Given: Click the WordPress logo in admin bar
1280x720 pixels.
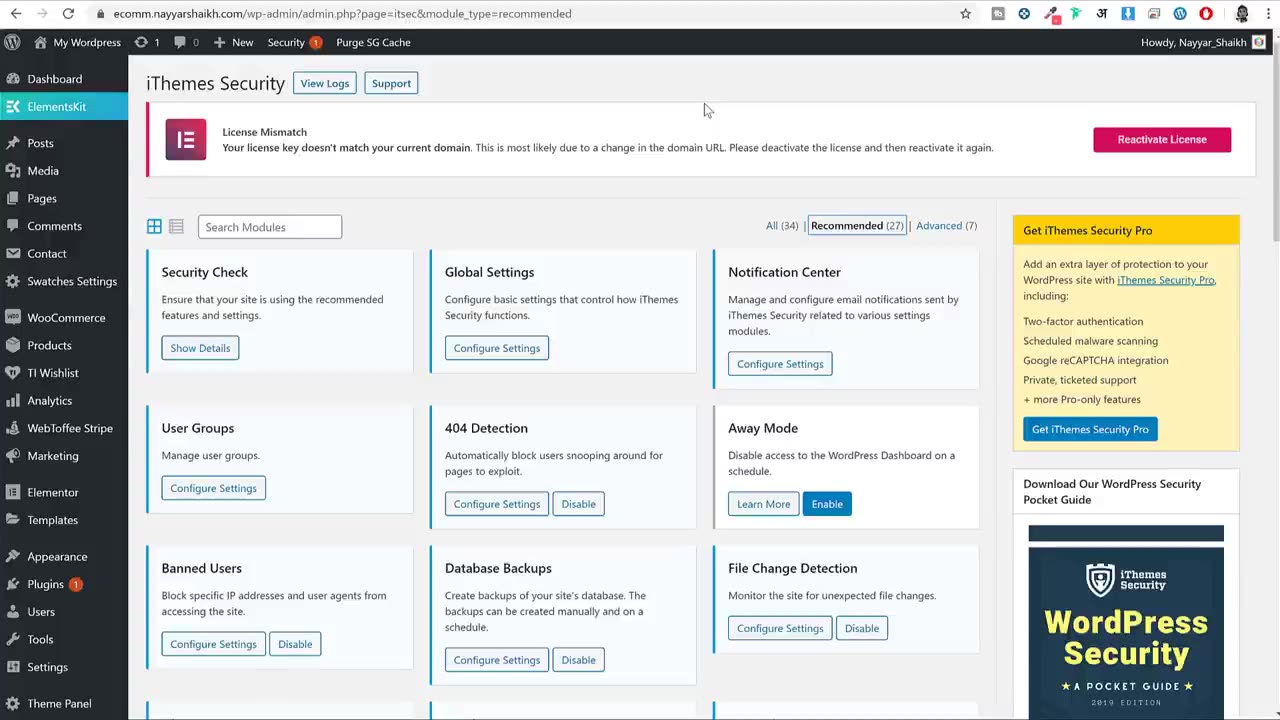Looking at the screenshot, I should pos(12,42).
